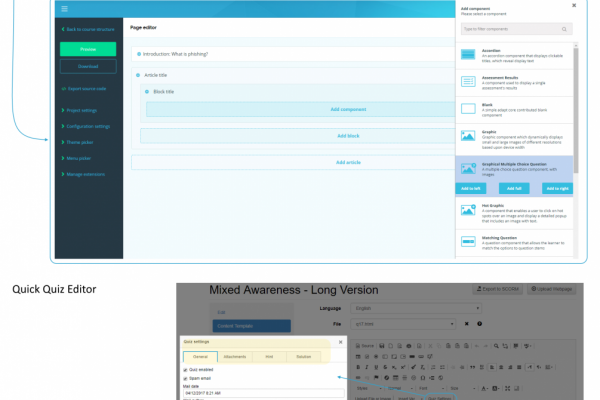
Task: Toggle the Quiz enabled checkbox
Action: tap(186, 370)
